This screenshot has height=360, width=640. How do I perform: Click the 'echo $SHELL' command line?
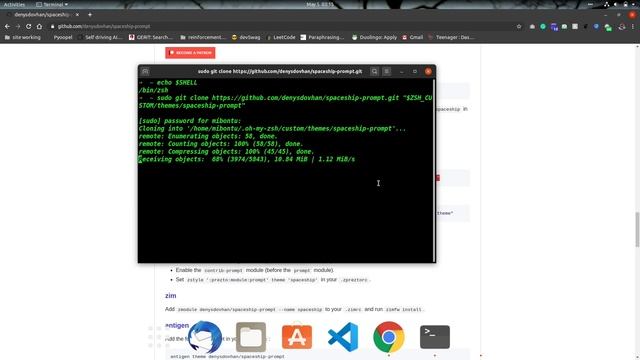click(x=168, y=82)
